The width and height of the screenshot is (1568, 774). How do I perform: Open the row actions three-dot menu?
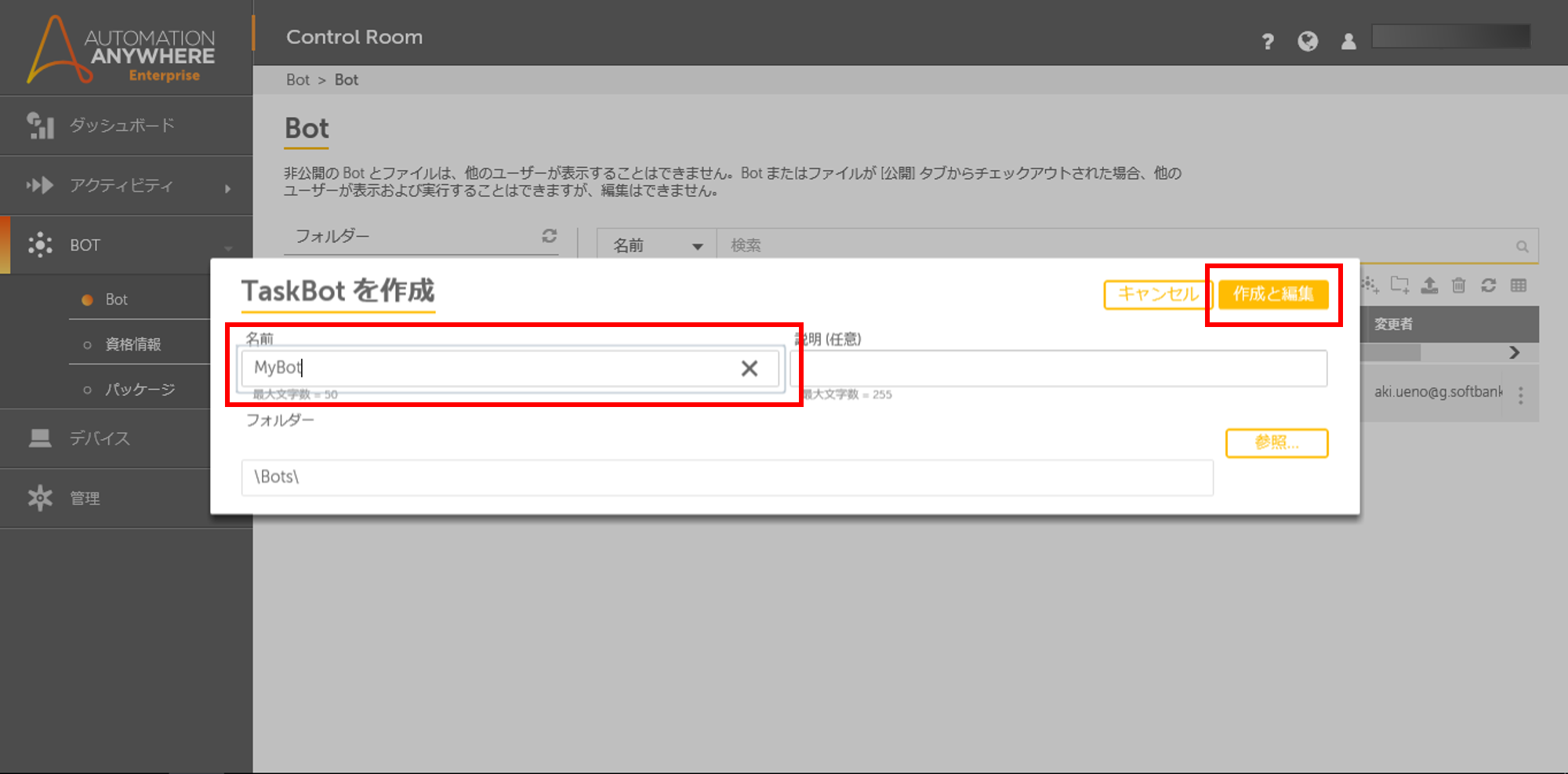click(x=1521, y=395)
